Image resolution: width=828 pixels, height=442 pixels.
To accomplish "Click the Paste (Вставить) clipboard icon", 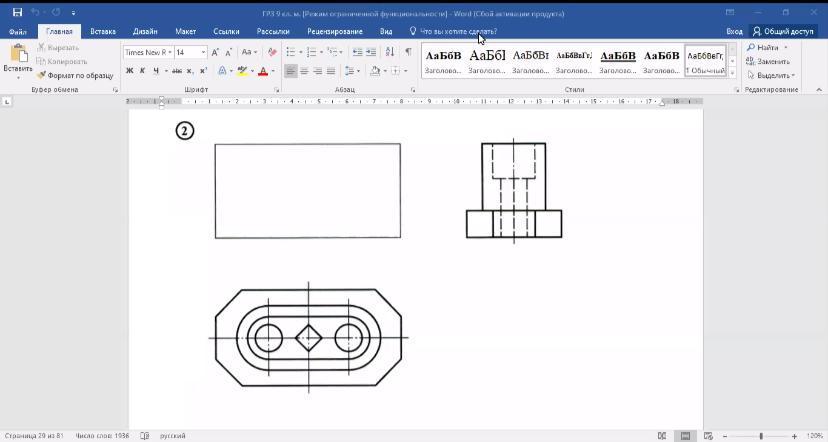I will pyautogui.click(x=17, y=57).
